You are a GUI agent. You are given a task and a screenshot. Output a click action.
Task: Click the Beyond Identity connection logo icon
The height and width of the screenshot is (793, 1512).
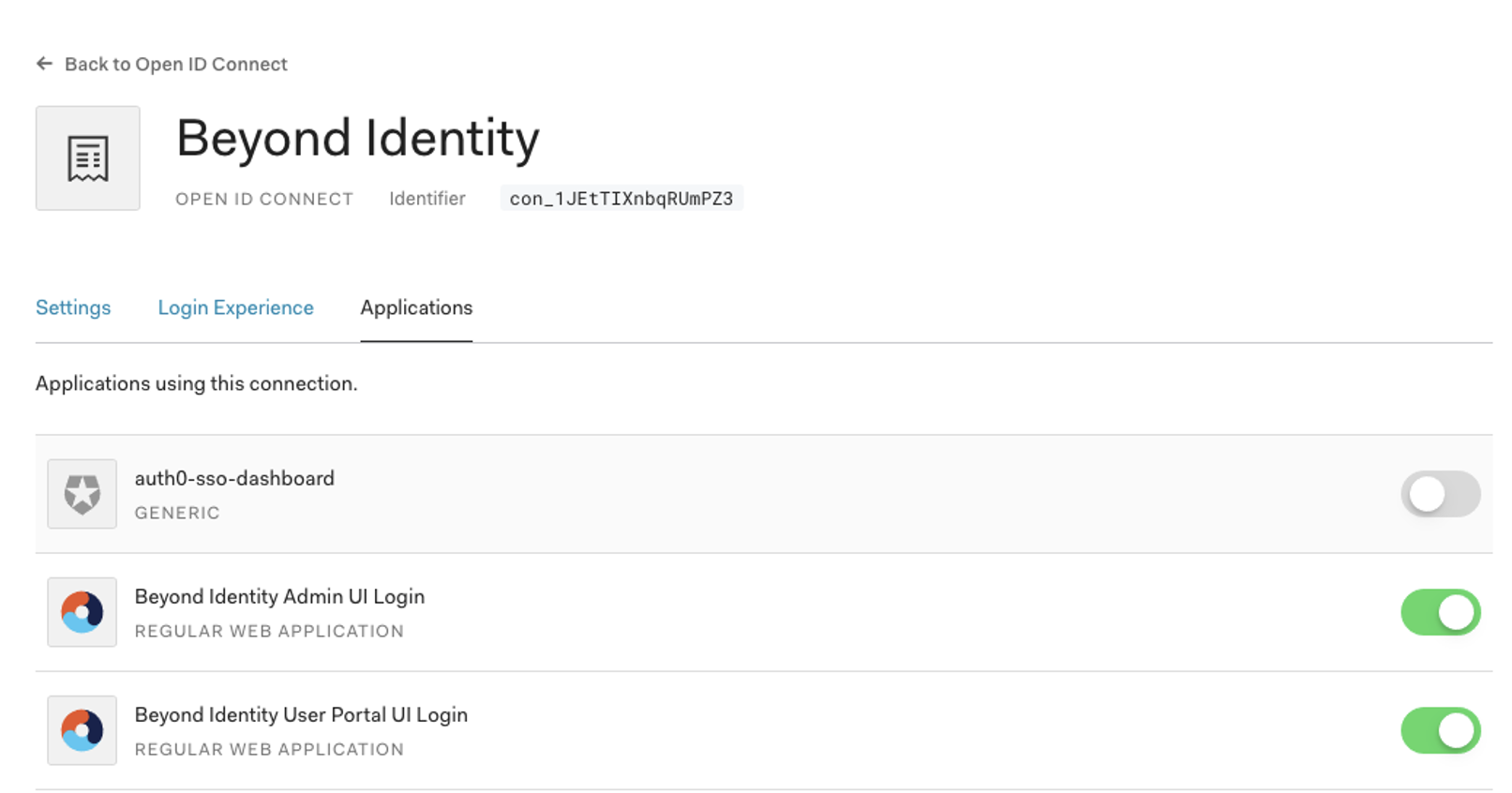(88, 158)
